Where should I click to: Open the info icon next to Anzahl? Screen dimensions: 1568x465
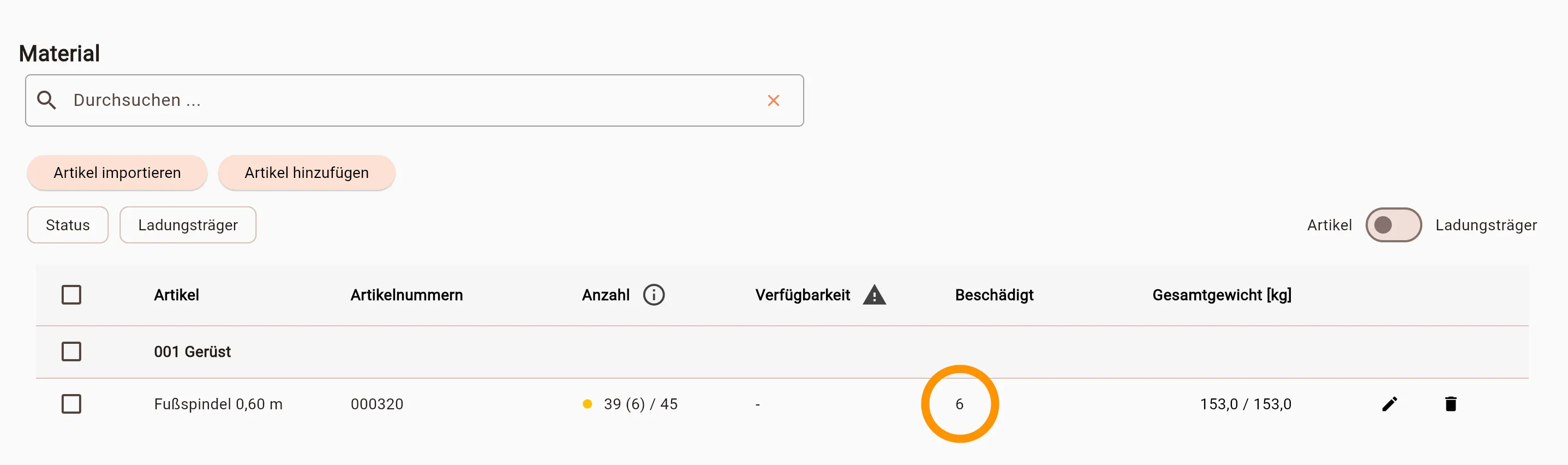point(654,294)
